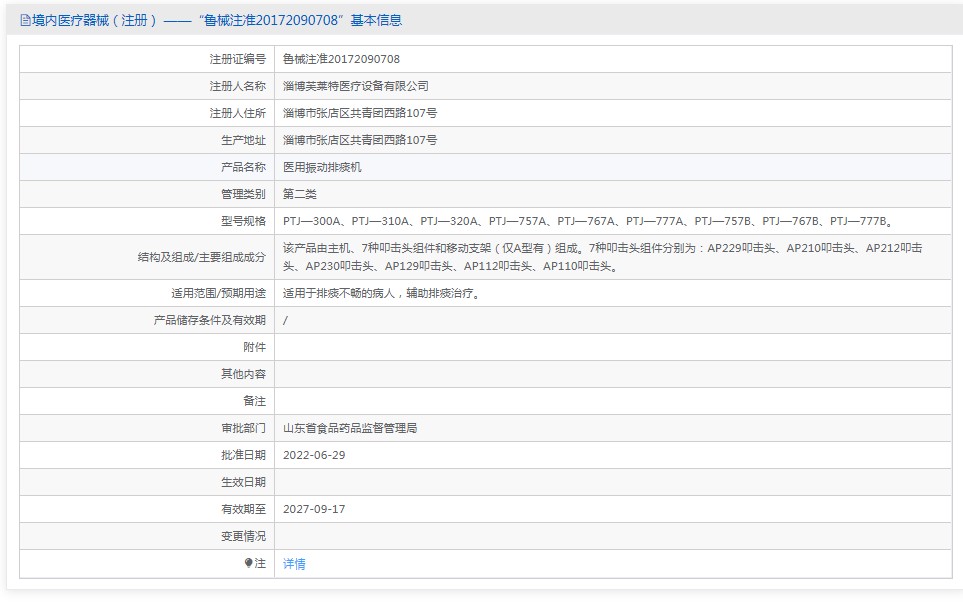Click the 生效日期 label
The image size is (963, 603).
(x=243, y=482)
